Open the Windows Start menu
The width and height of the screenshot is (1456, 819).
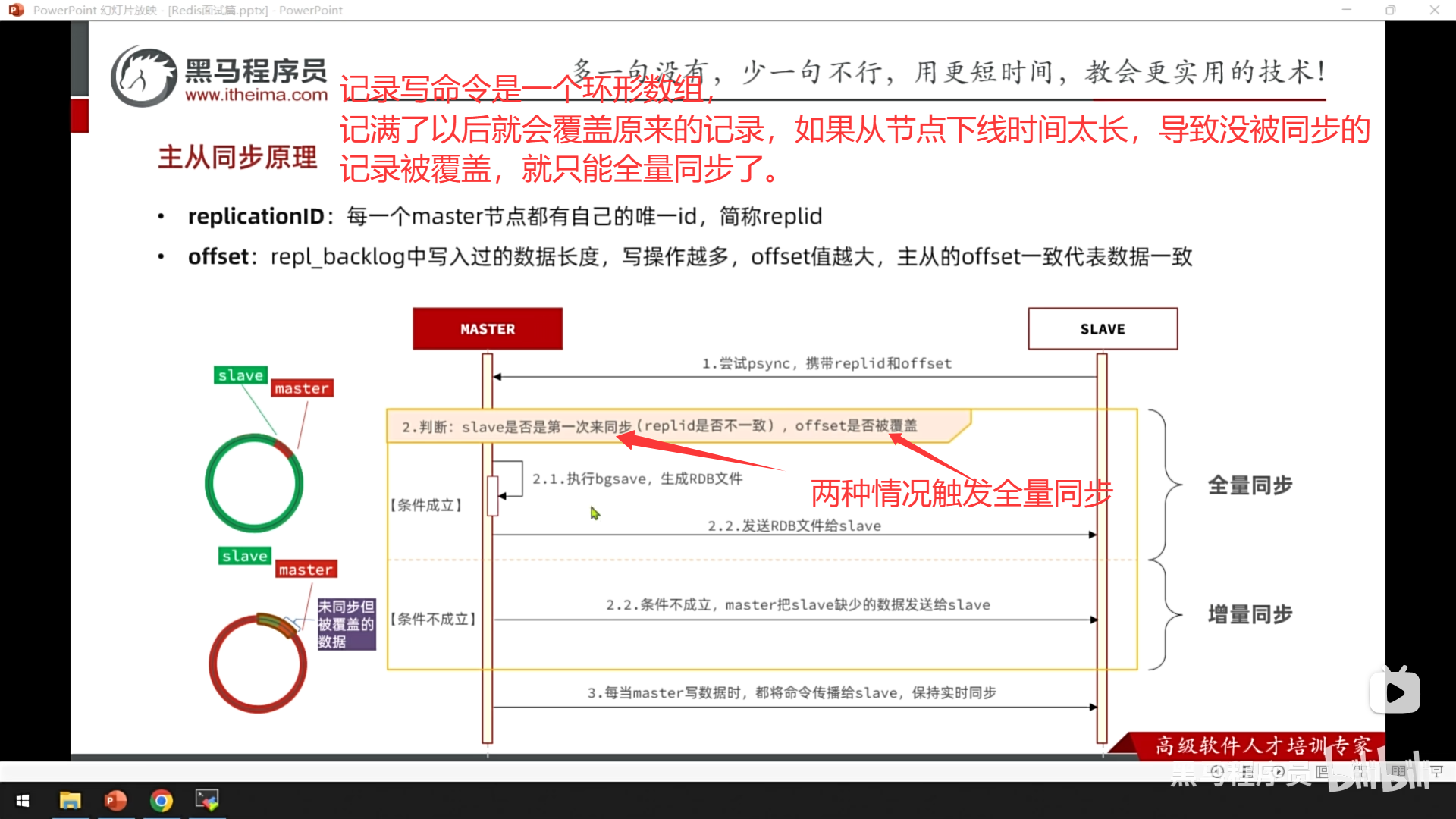point(23,801)
